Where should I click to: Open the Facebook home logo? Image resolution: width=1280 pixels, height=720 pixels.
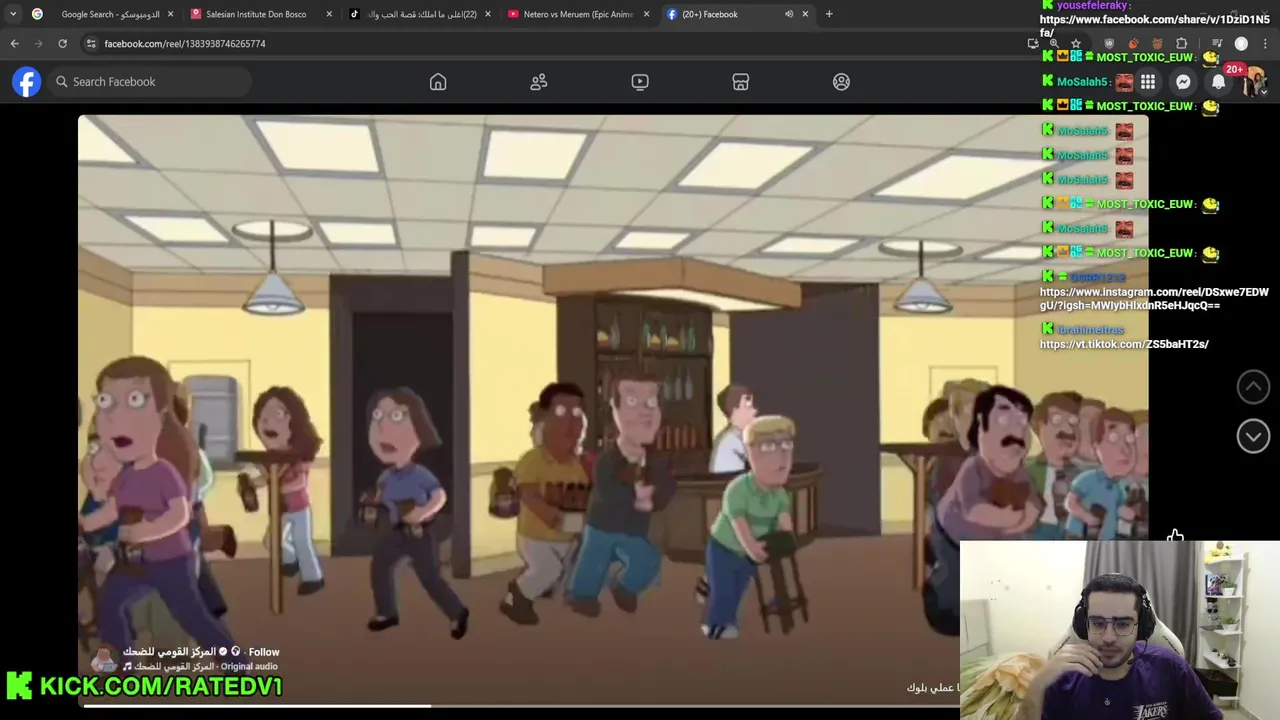(27, 82)
